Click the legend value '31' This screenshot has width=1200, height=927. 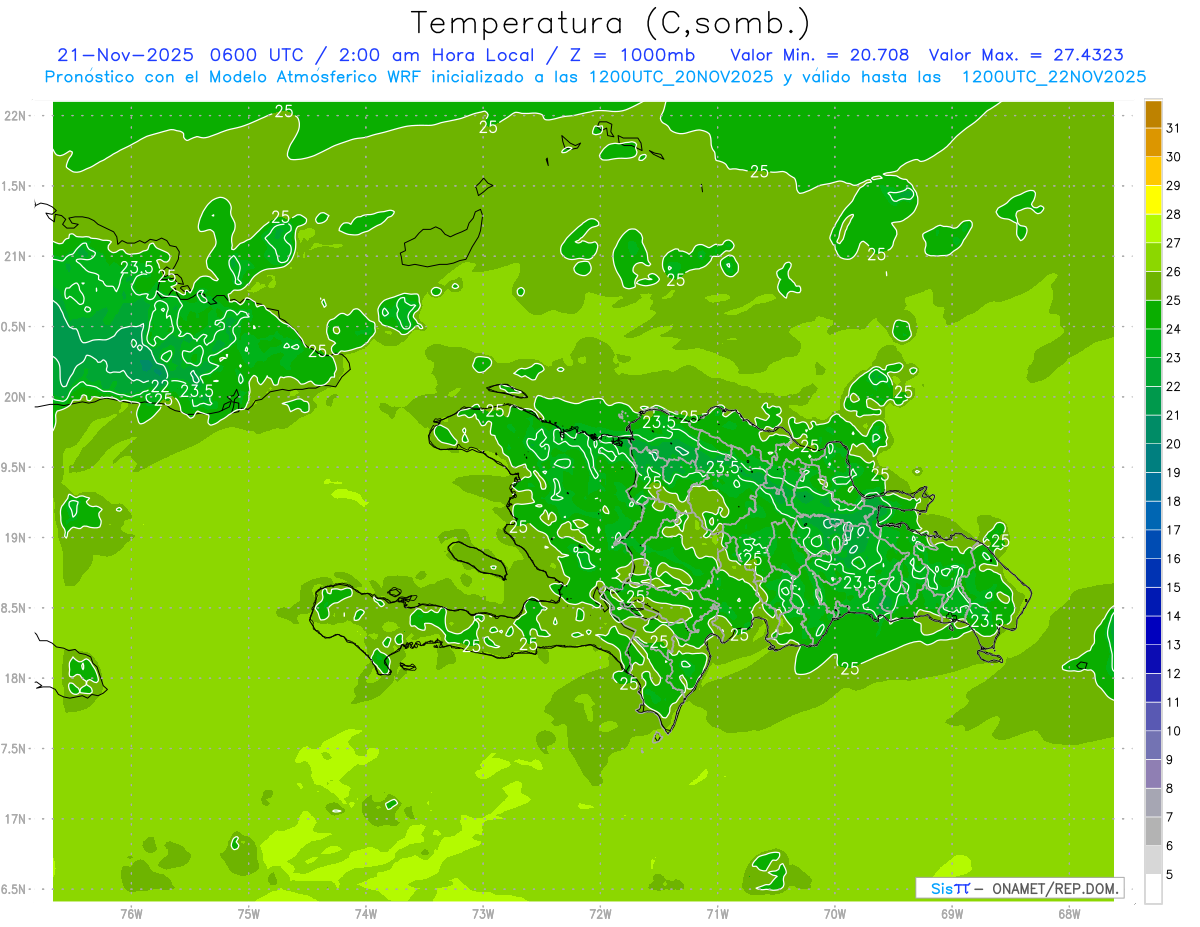[x=1174, y=128]
